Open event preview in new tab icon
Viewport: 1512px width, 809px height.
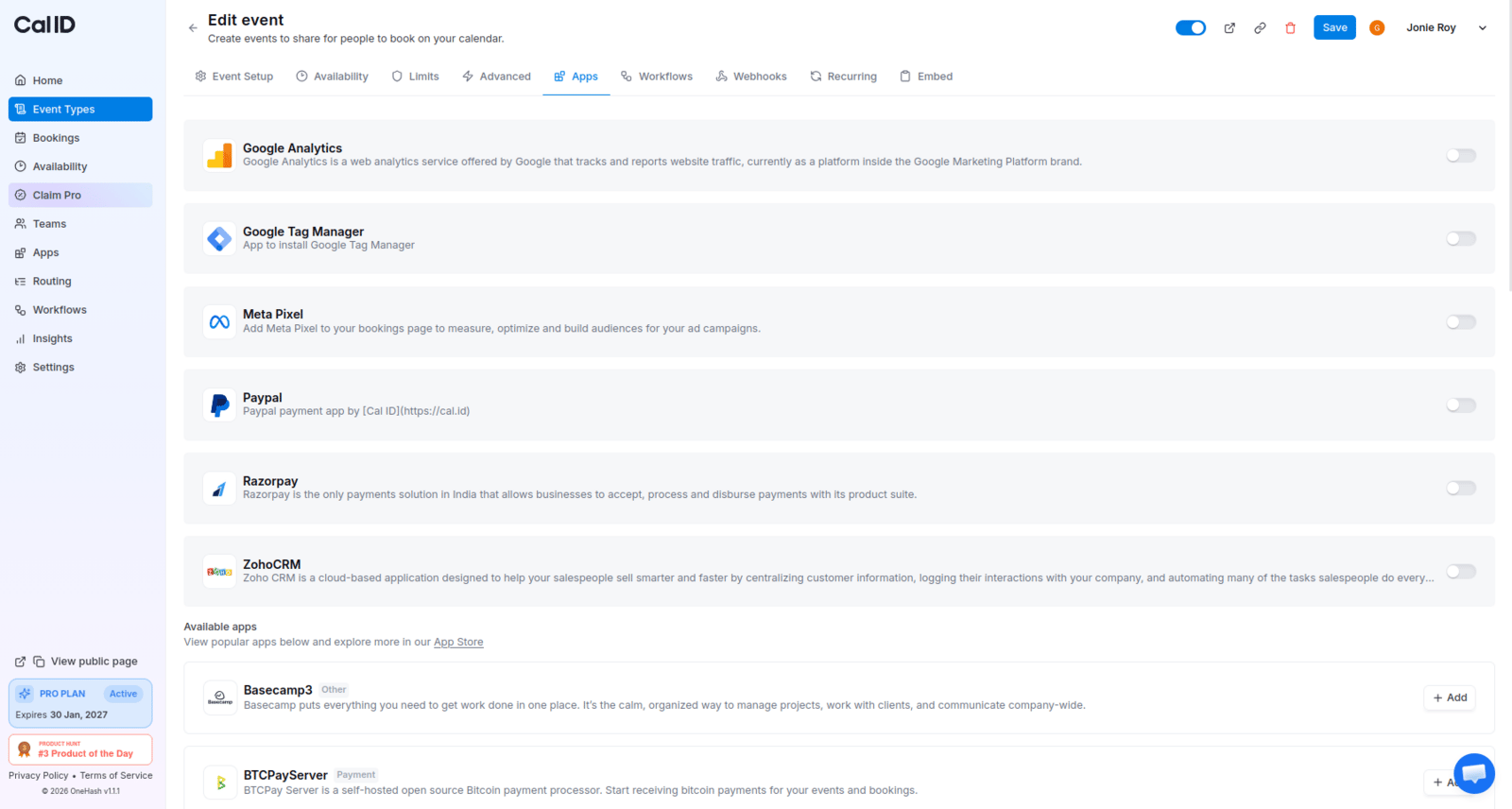1229,28
